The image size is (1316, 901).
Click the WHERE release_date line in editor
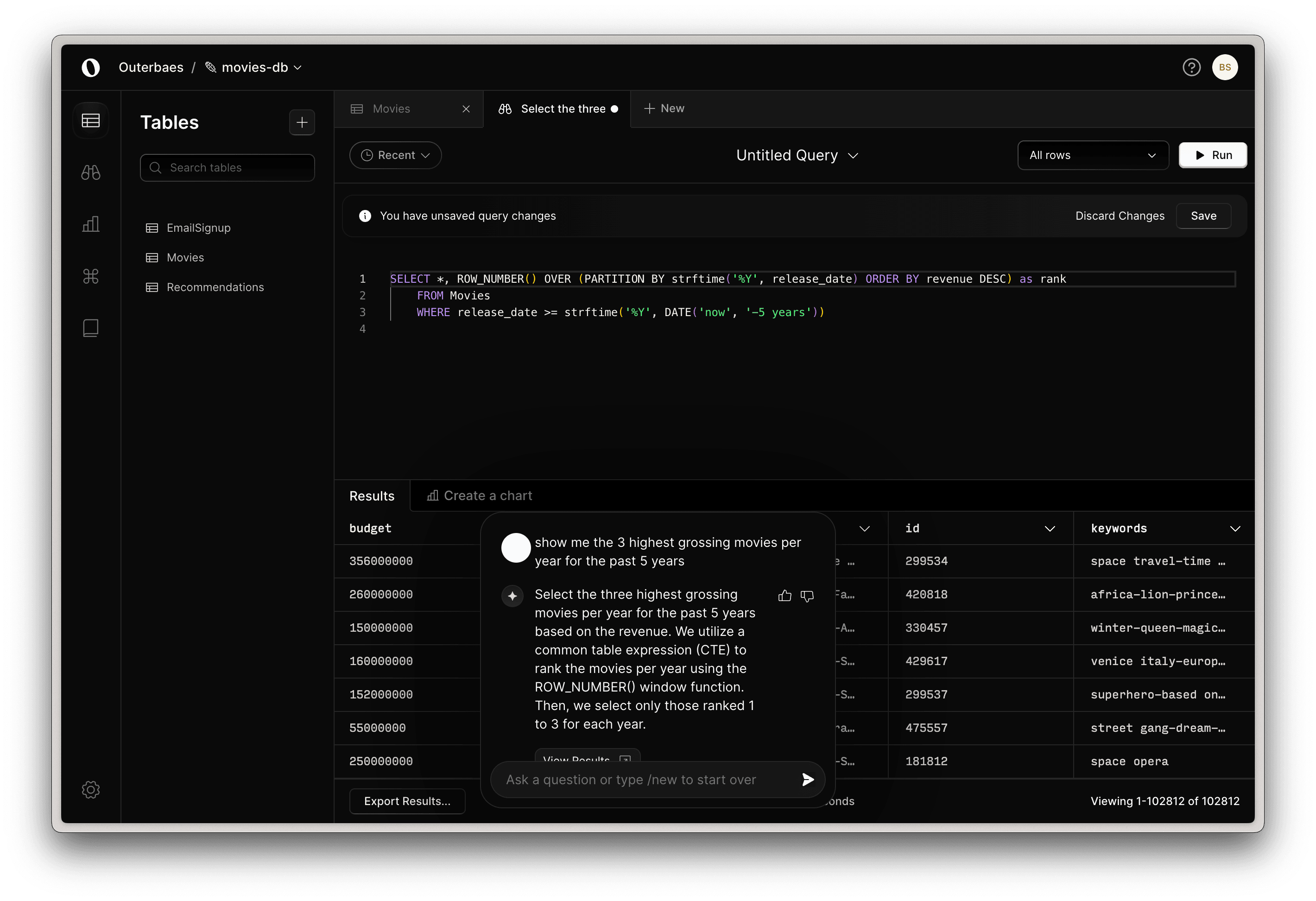(620, 312)
